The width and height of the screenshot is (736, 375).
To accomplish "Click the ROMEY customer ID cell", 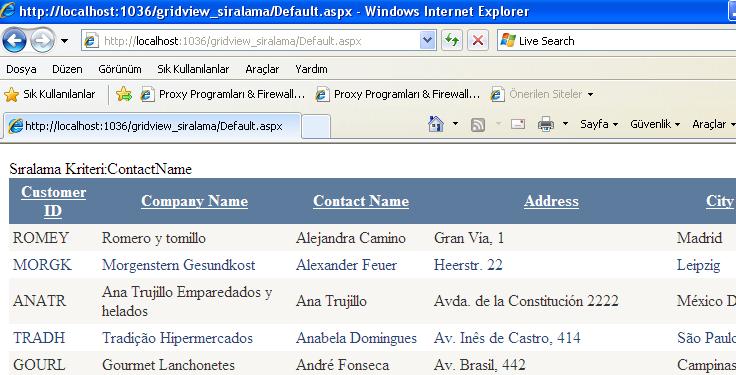I will (x=41, y=238).
